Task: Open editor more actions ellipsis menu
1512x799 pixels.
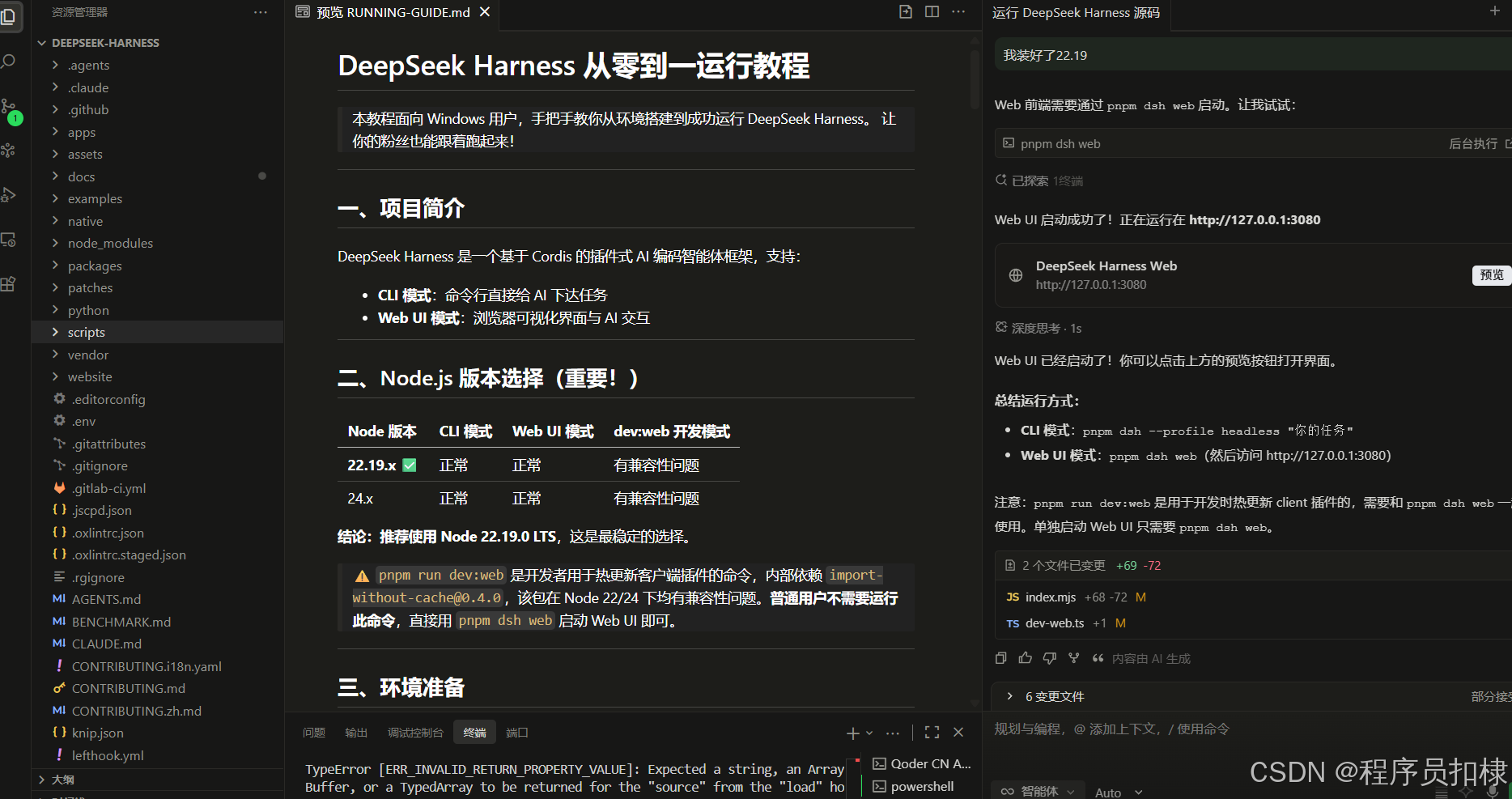Action: [958, 11]
